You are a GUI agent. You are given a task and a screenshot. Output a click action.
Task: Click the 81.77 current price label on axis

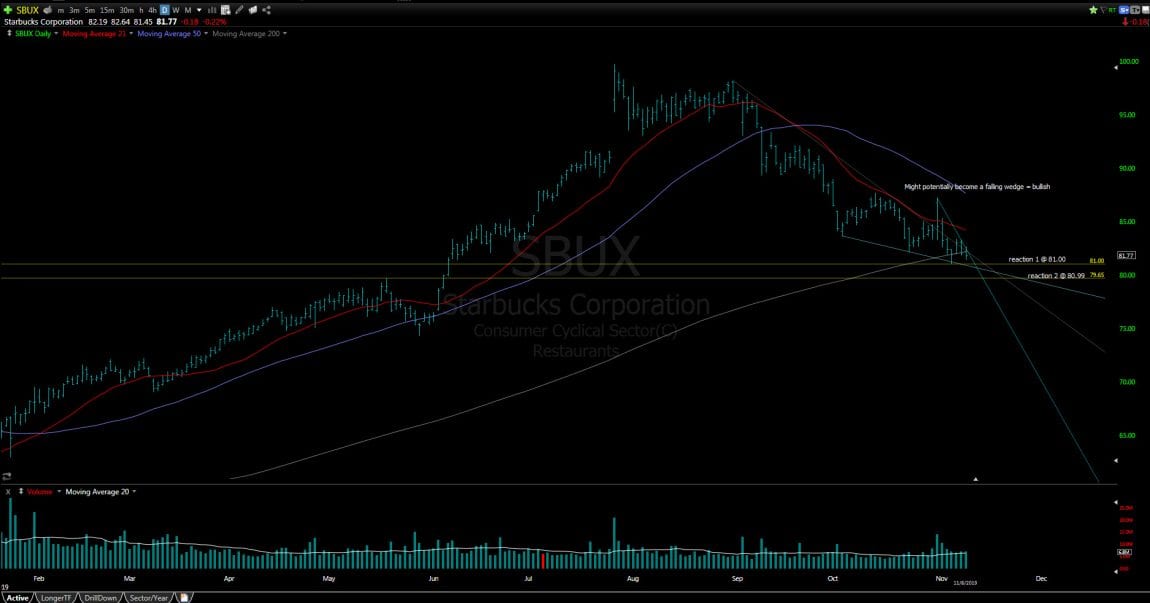coord(1126,255)
